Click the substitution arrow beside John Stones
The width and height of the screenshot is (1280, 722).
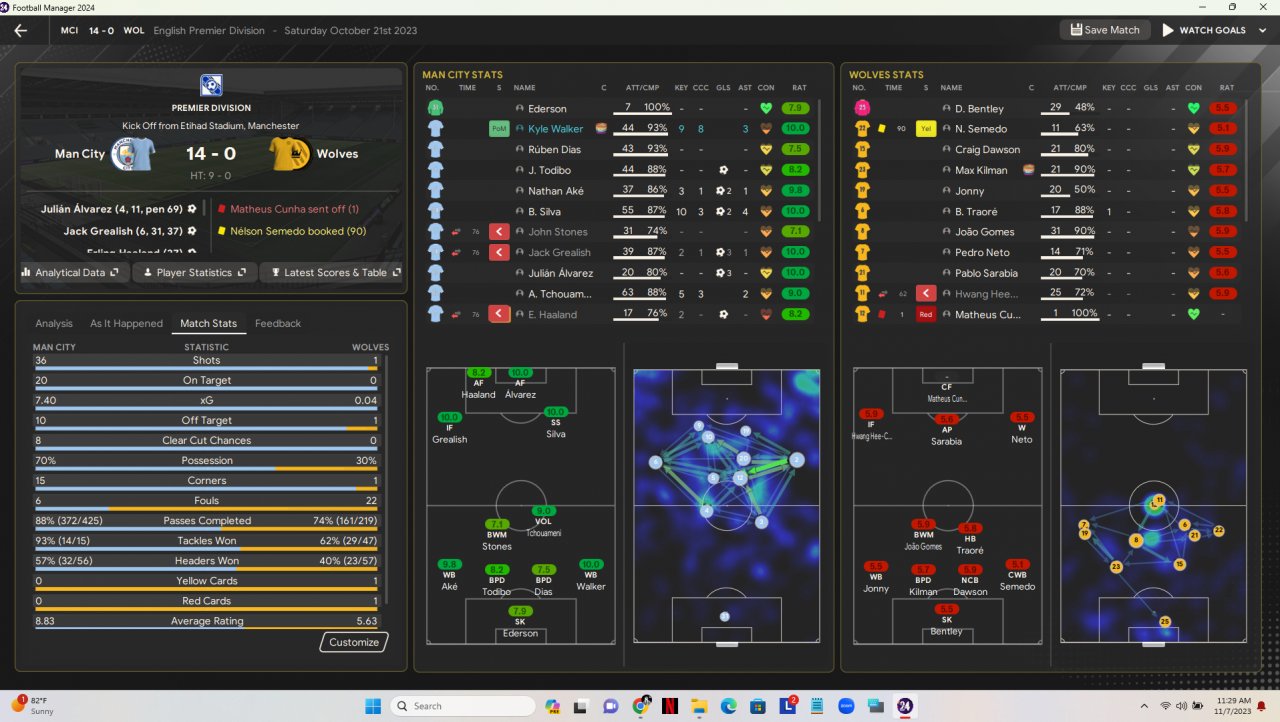click(499, 232)
